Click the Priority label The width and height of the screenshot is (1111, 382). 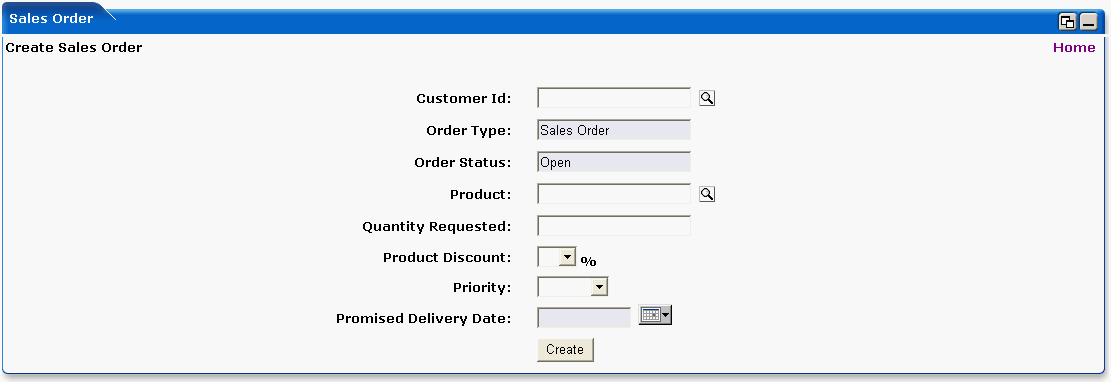482,288
